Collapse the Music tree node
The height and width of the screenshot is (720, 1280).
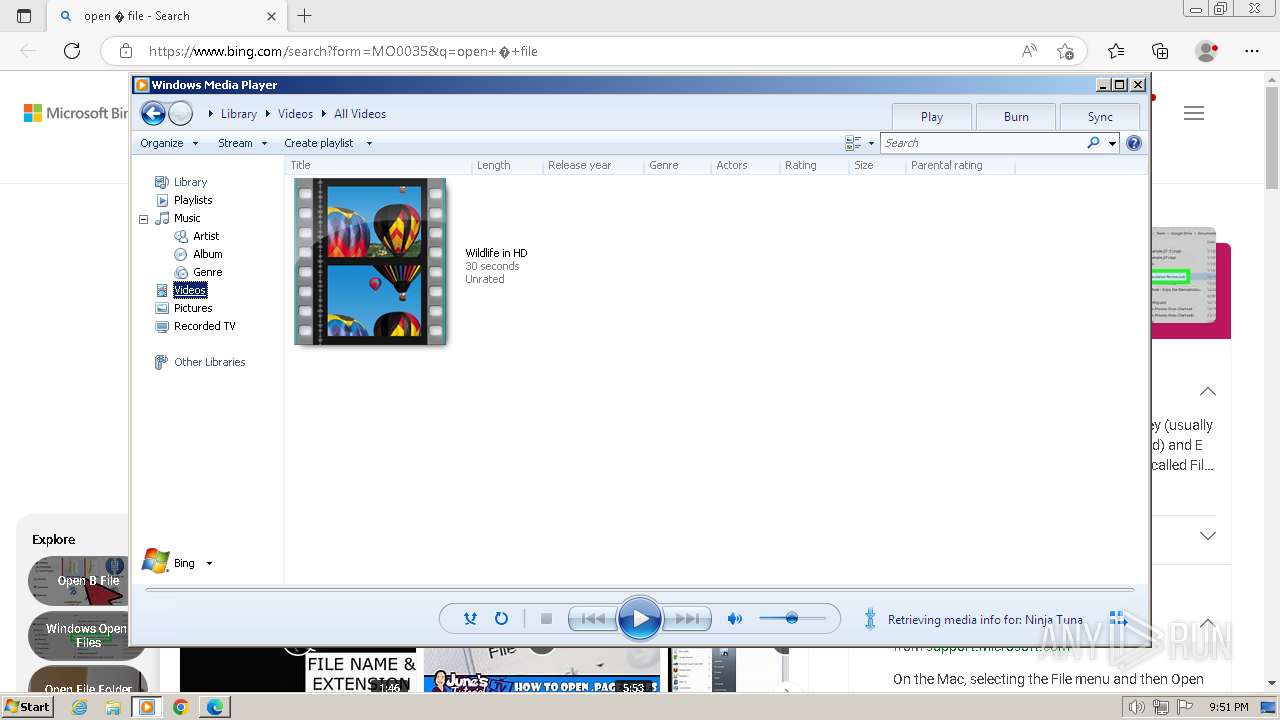coord(143,218)
